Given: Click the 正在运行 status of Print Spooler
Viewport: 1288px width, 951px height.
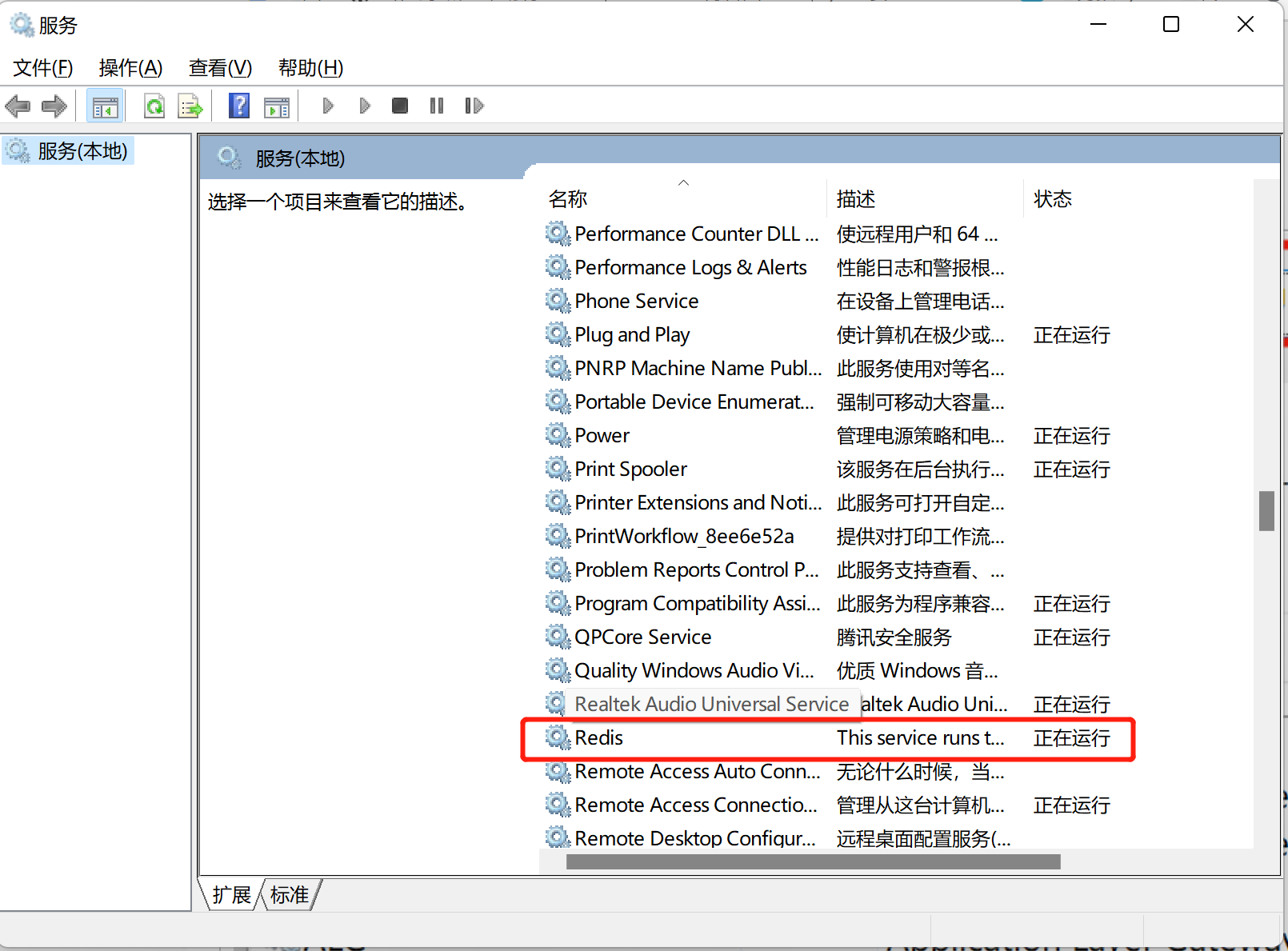Looking at the screenshot, I should [1071, 469].
